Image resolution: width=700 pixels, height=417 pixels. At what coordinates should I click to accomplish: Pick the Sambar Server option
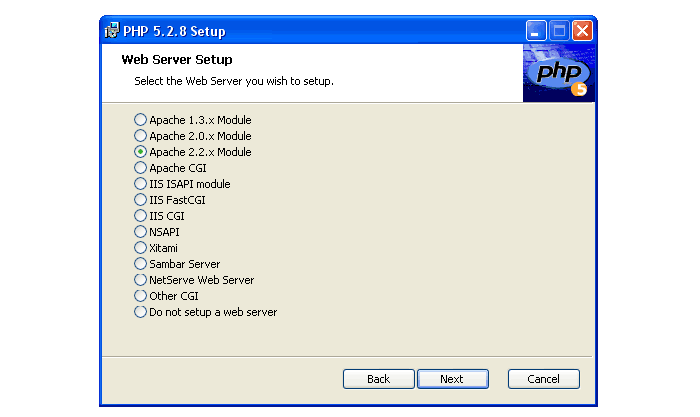[x=140, y=264]
